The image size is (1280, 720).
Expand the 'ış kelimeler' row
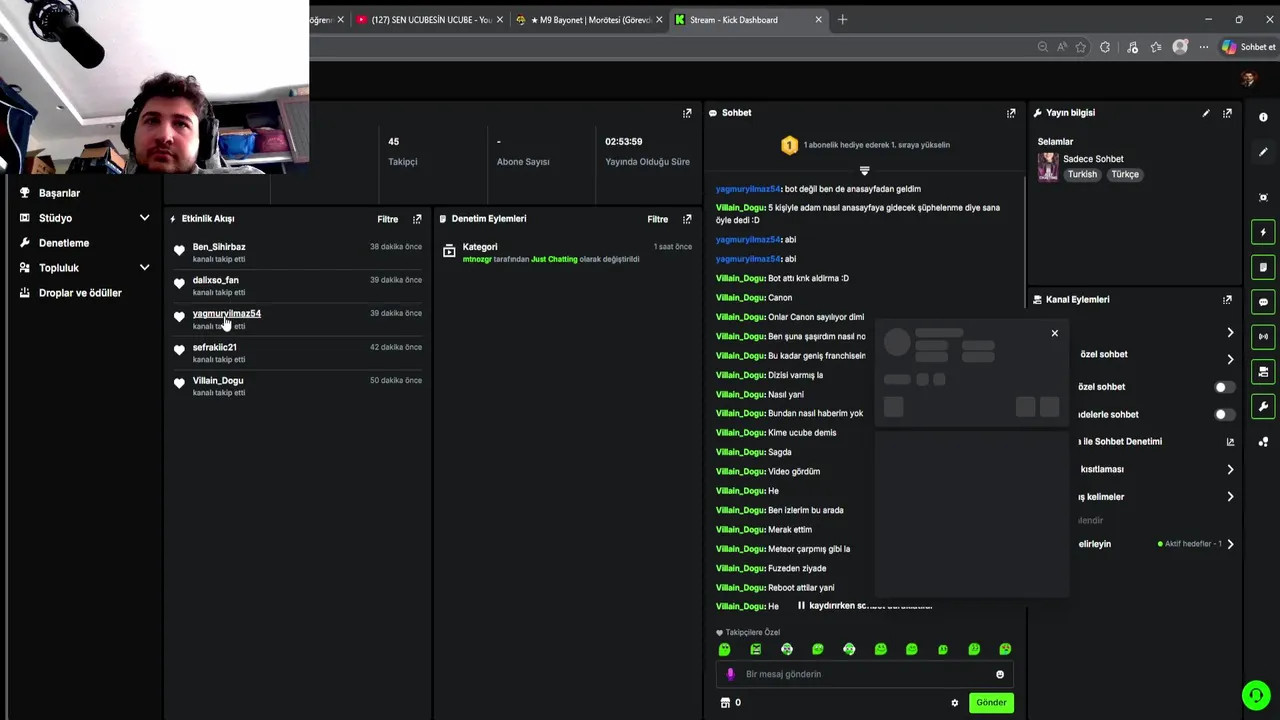pos(1230,496)
